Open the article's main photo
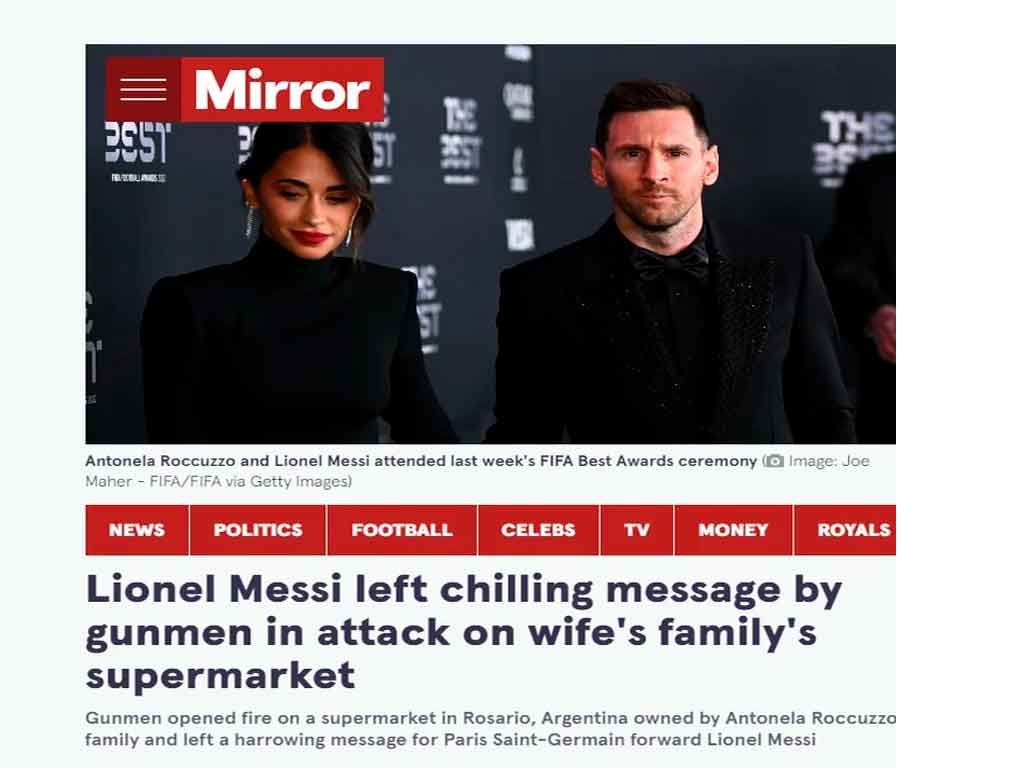This screenshot has width=1025, height=768. tap(490, 244)
